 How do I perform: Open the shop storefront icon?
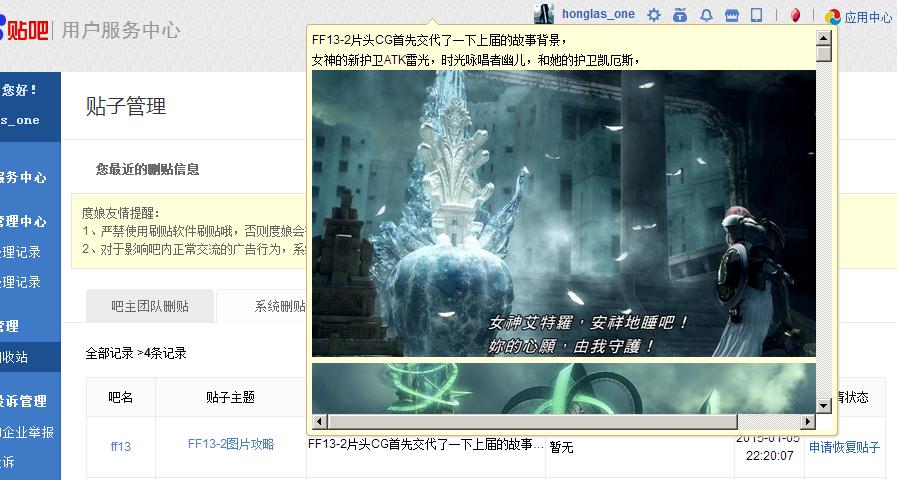[x=732, y=15]
